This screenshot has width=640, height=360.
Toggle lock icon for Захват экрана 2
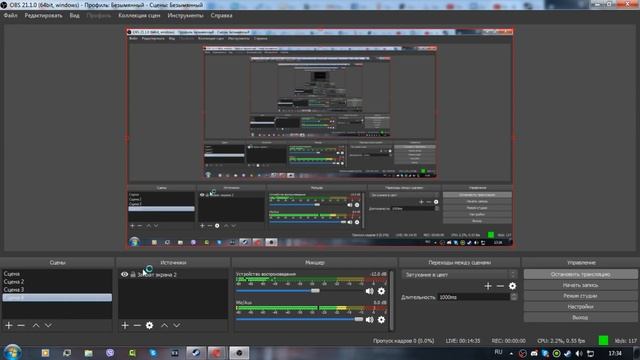[133, 275]
